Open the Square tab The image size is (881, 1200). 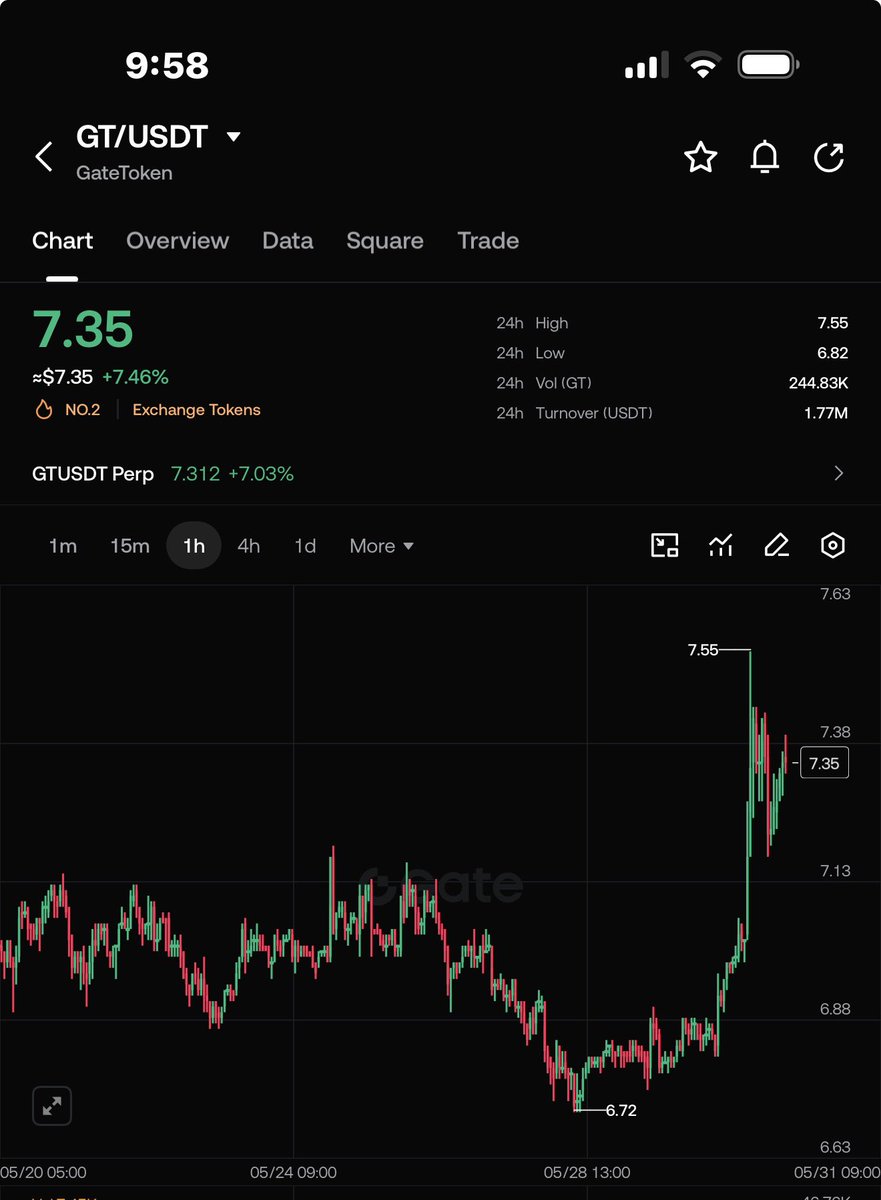(385, 241)
